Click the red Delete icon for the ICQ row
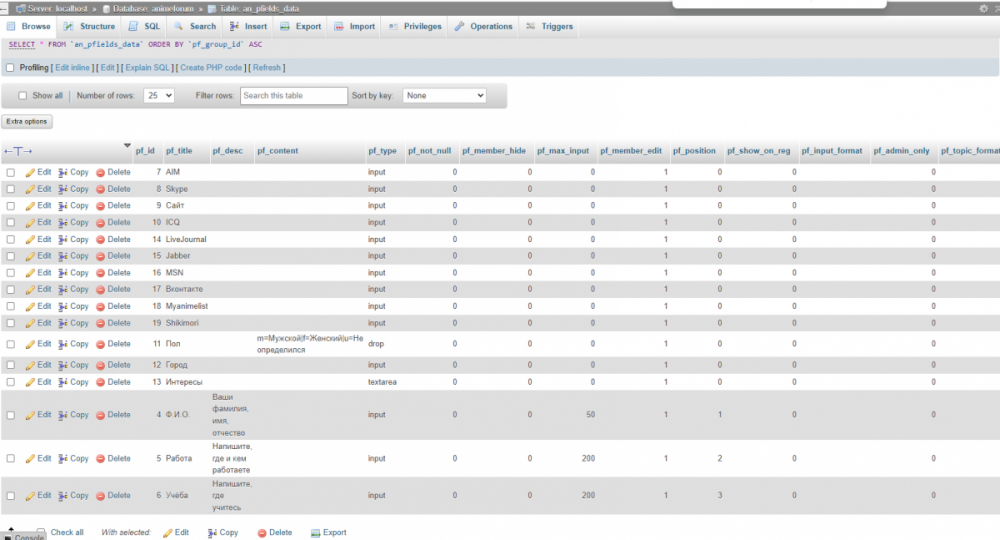The width and height of the screenshot is (1000, 540). (x=100, y=222)
